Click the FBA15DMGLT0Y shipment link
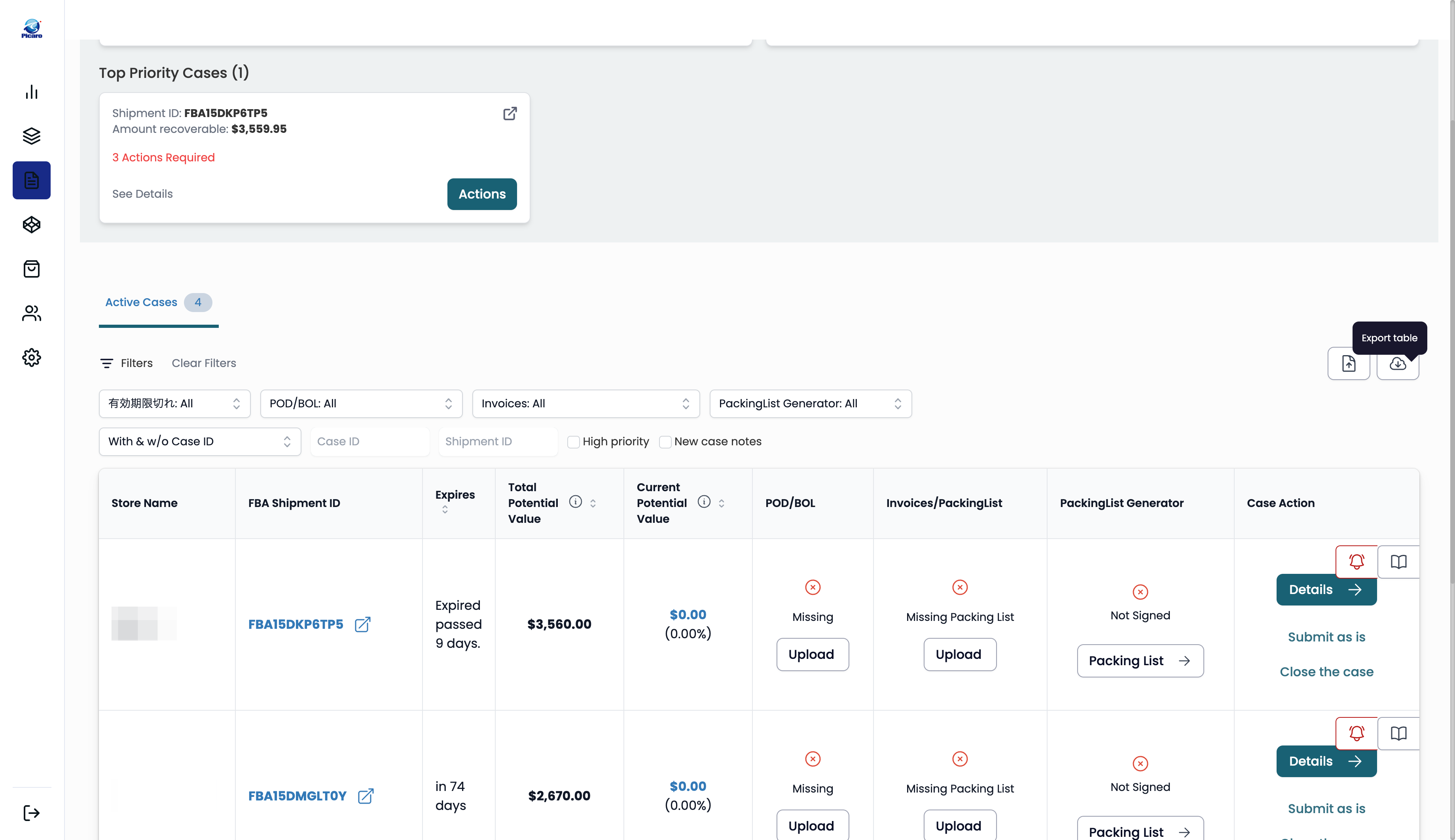Screen dimensions: 1455x840 click(x=297, y=796)
